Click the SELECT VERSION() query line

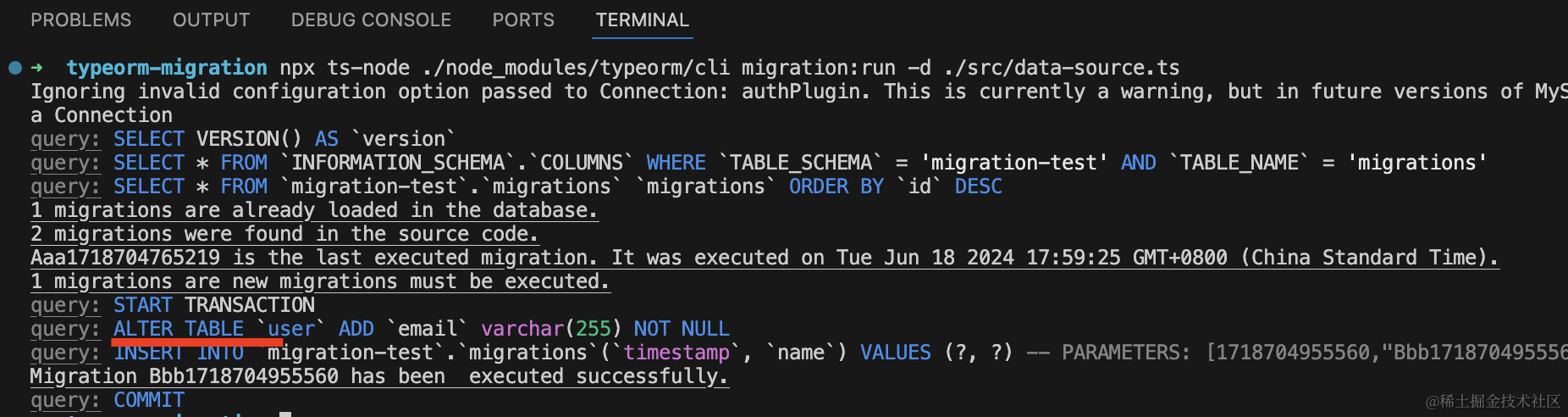coord(284,139)
